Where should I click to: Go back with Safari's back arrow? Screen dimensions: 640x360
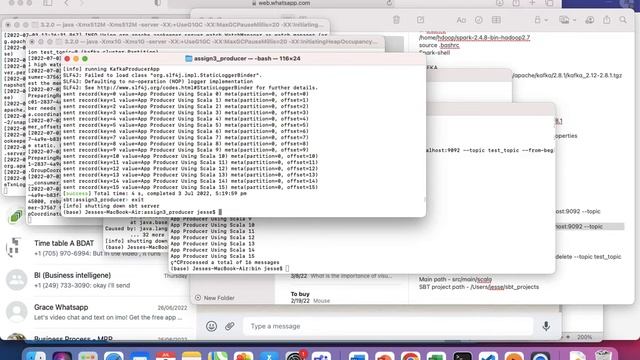coord(67,3)
